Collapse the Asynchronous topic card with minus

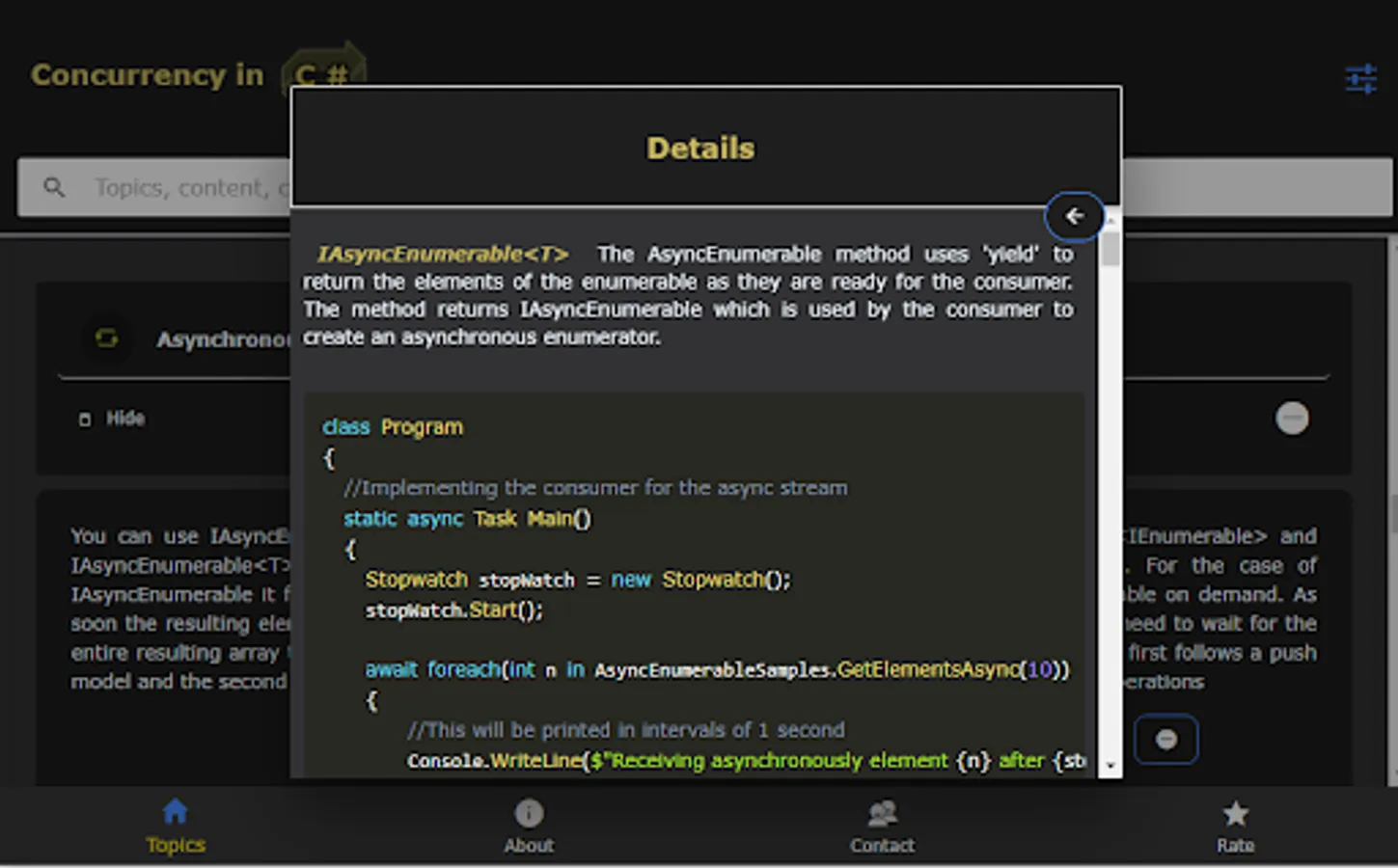1292,418
